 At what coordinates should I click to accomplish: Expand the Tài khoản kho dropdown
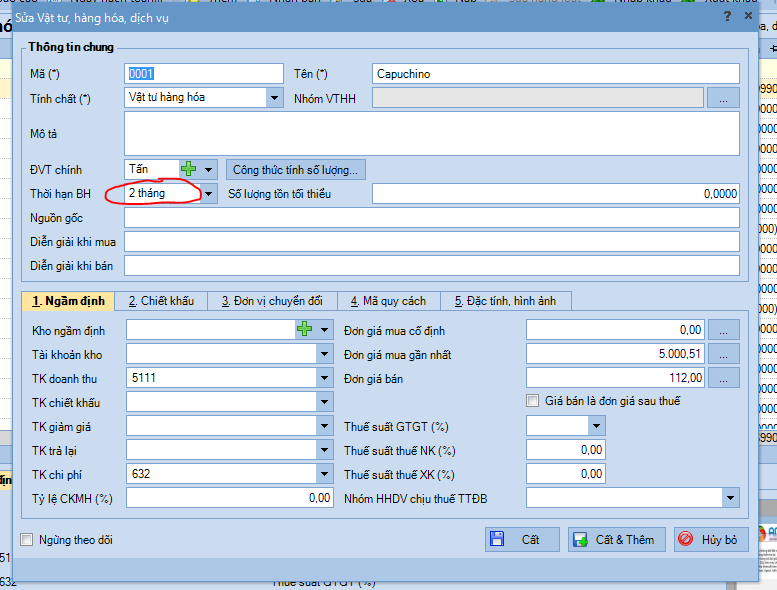click(324, 354)
